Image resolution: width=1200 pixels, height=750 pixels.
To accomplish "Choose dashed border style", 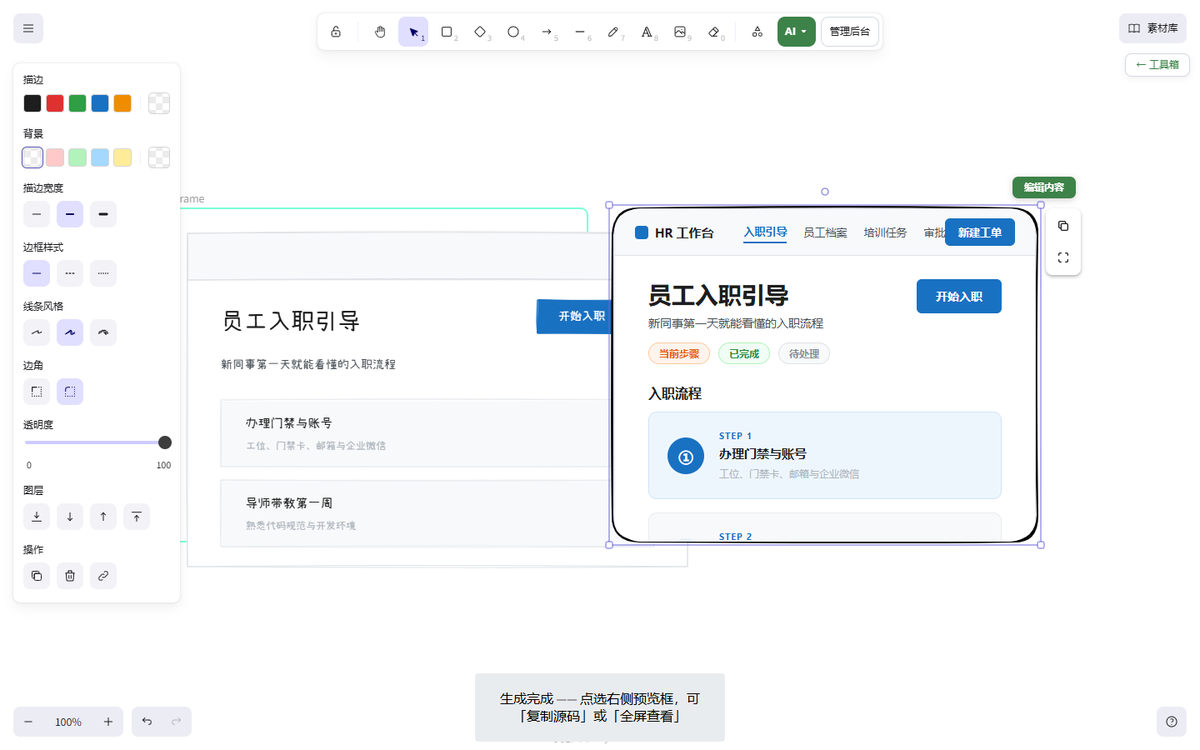I will pos(70,273).
